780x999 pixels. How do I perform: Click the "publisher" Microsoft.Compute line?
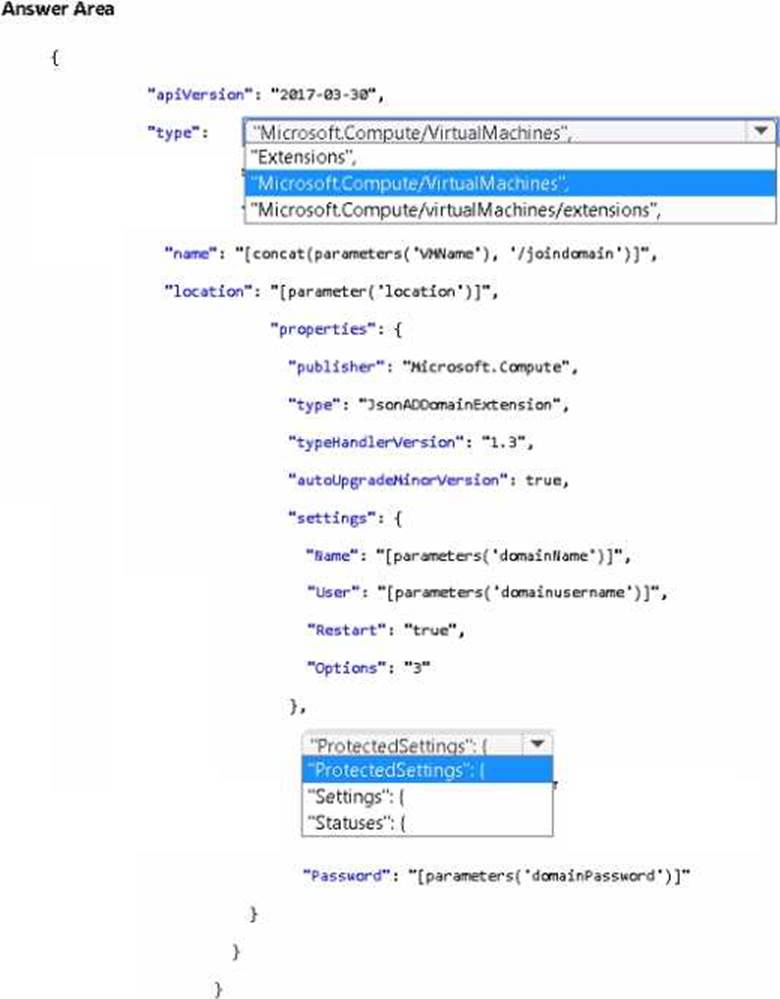click(x=432, y=367)
